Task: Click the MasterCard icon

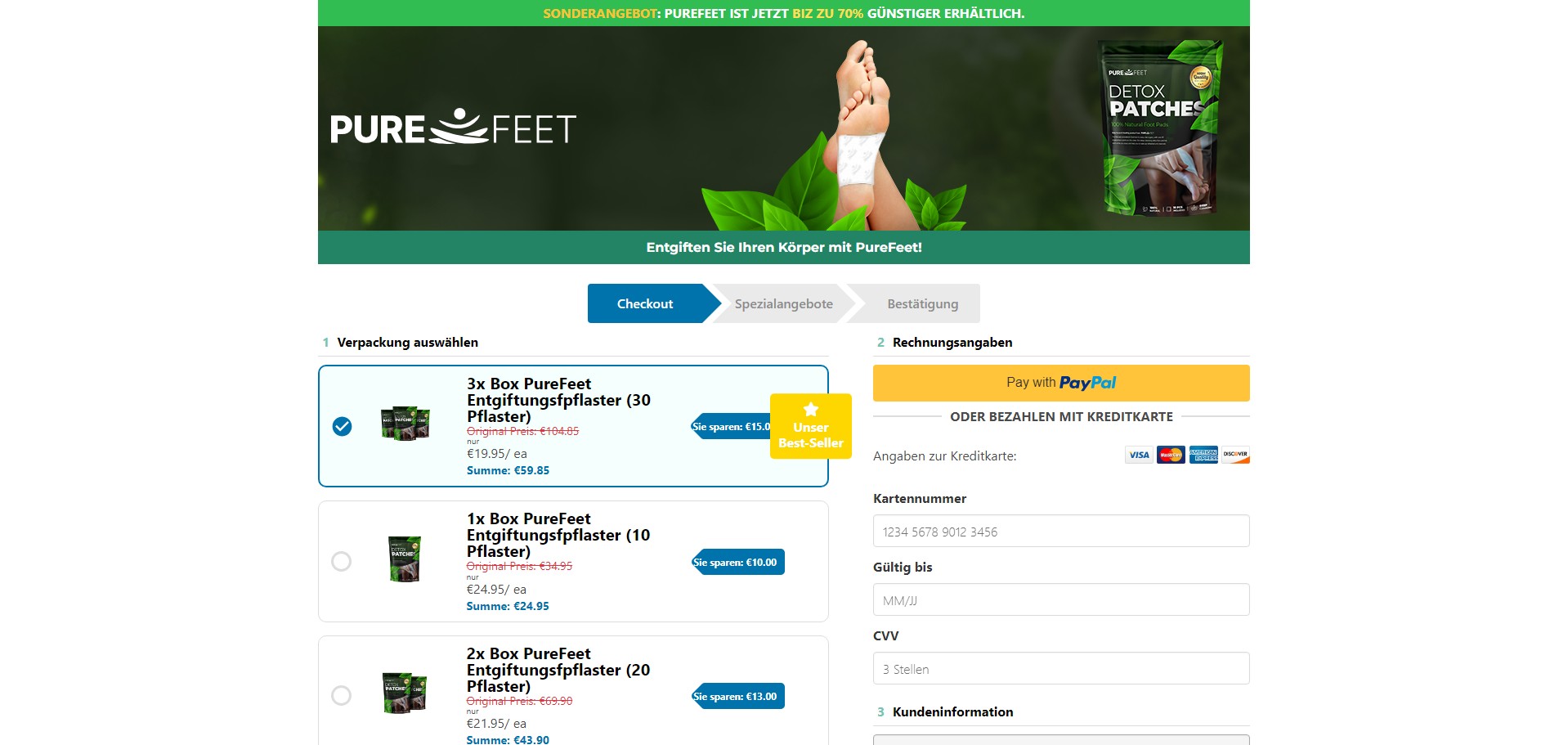Action: coord(1171,455)
